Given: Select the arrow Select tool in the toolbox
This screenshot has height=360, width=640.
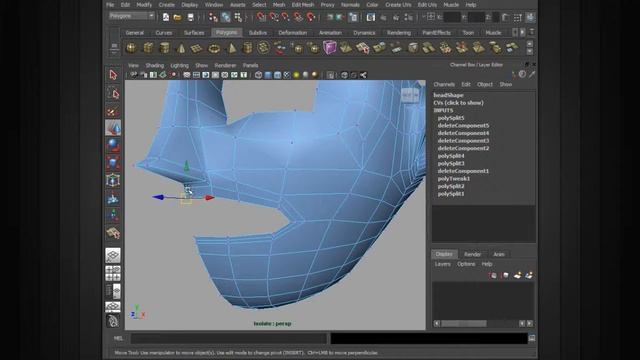Looking at the screenshot, I should coord(113,75).
